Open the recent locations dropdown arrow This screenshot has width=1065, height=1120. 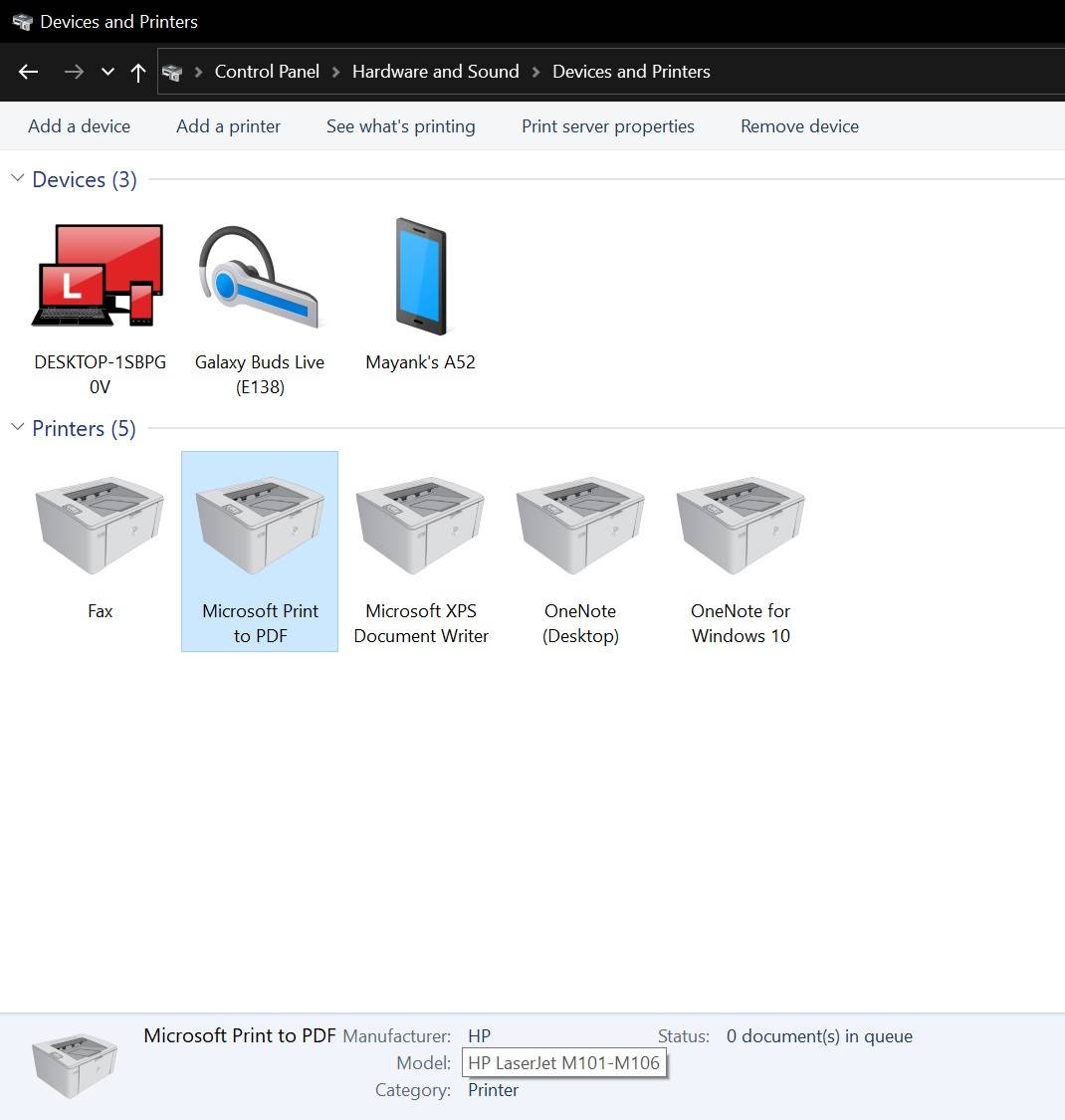(106, 72)
